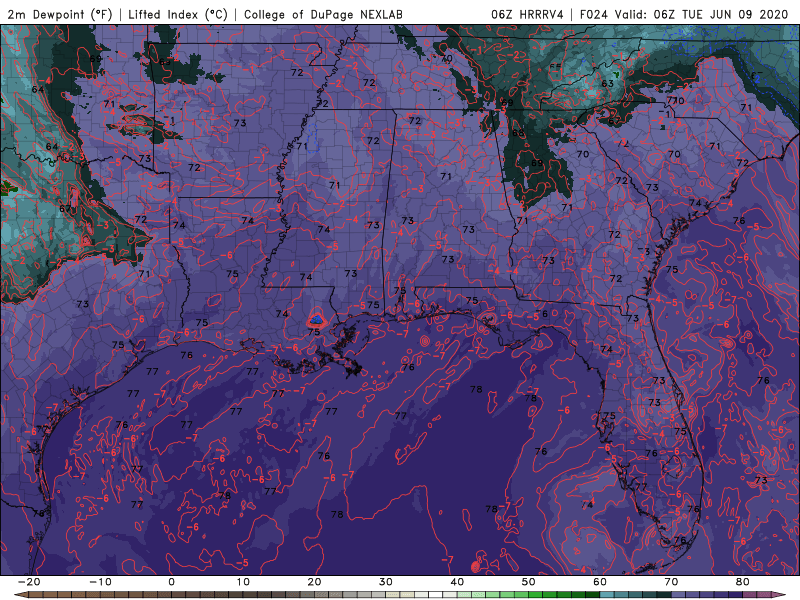Screen dimensions: 800x600
Task: Click the 'F024' forecast hour label
Action: (x=593, y=14)
